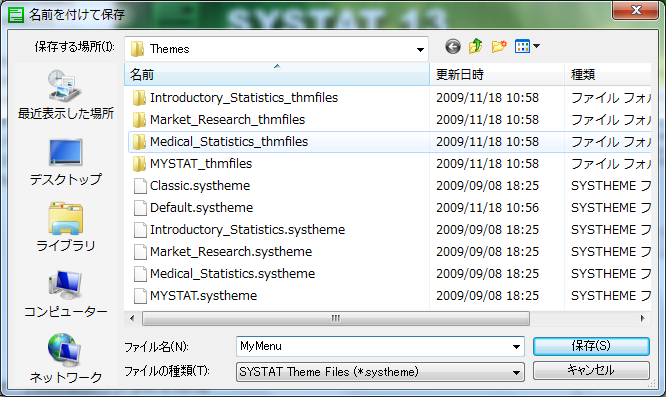666x397 pixels.
Task: Sort by the Name column header
Action: click(277, 75)
